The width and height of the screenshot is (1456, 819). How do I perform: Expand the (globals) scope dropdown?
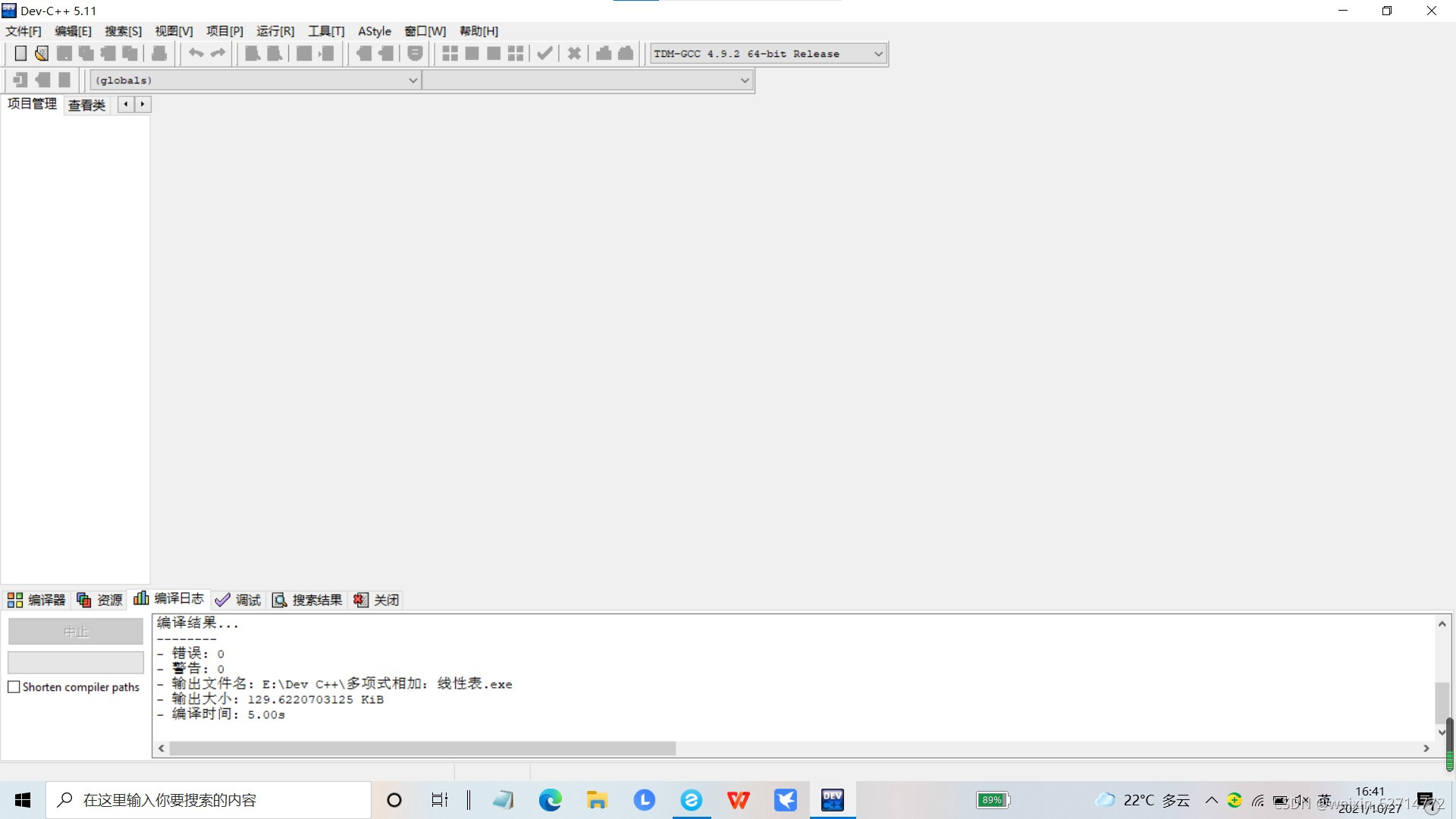256,80
